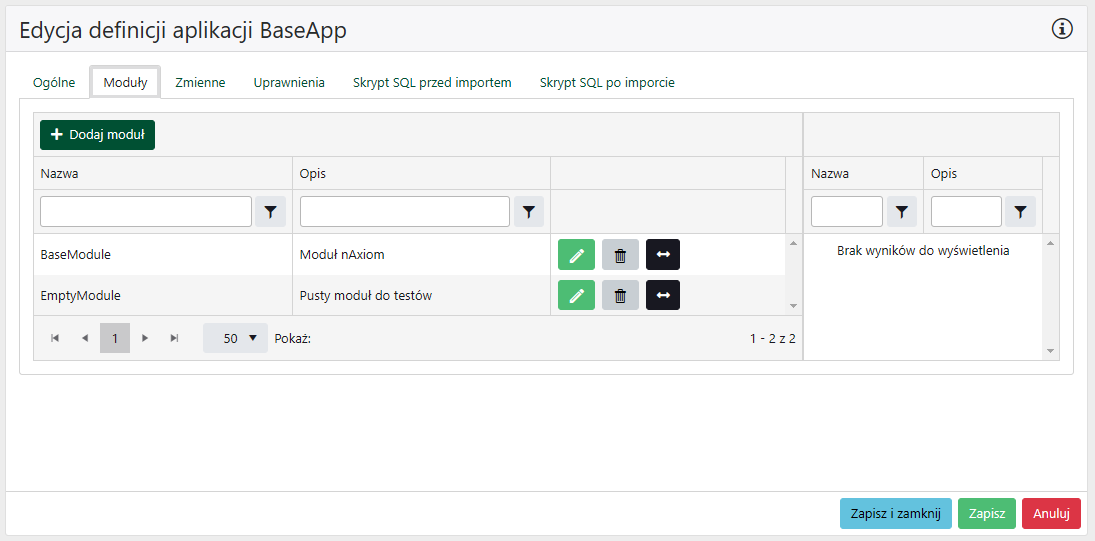This screenshot has height=541, width=1095.
Task: Click the arrows icon for EmptyModule
Action: 663,295
